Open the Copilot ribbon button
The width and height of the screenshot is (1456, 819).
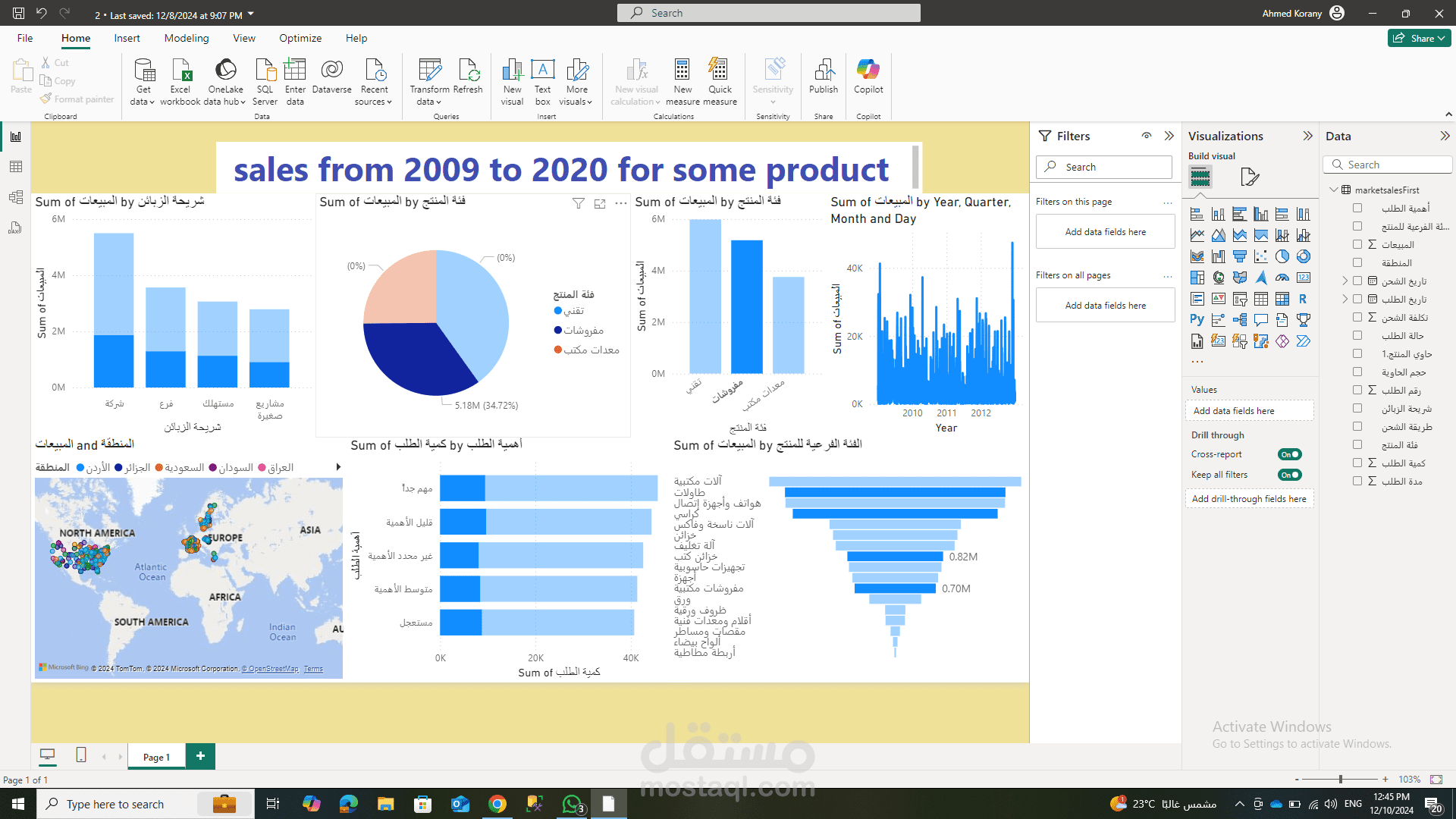coord(868,76)
